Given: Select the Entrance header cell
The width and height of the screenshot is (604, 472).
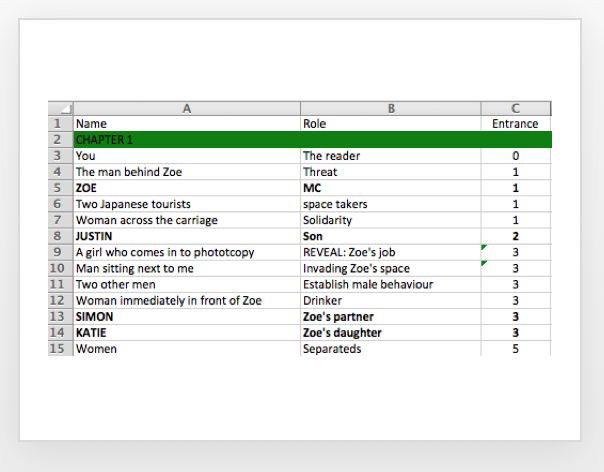Looking at the screenshot, I should click(516, 123).
